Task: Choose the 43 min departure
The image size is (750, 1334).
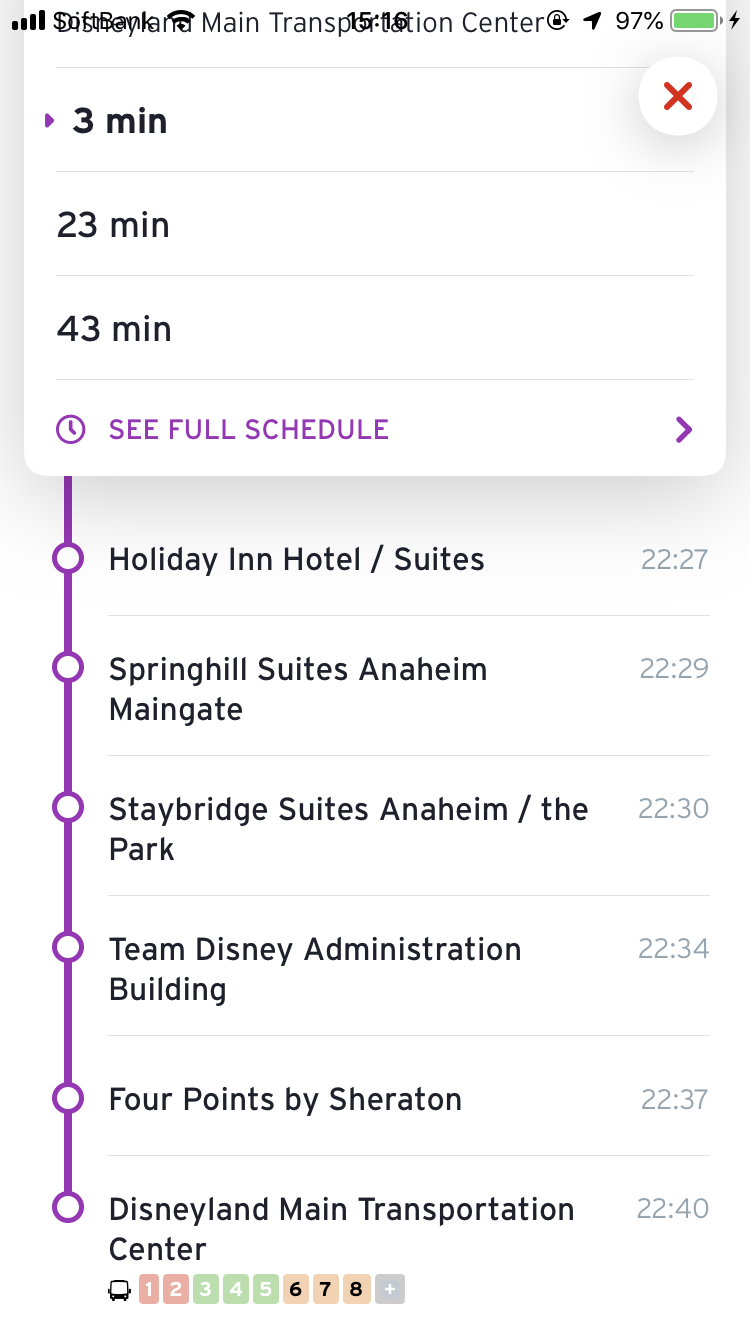Action: (374, 329)
